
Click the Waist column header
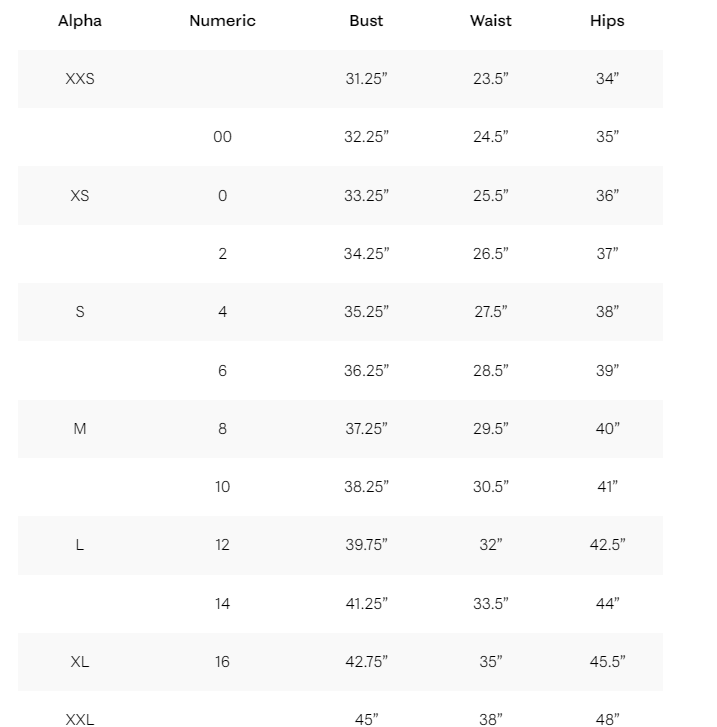pyautogui.click(x=491, y=21)
